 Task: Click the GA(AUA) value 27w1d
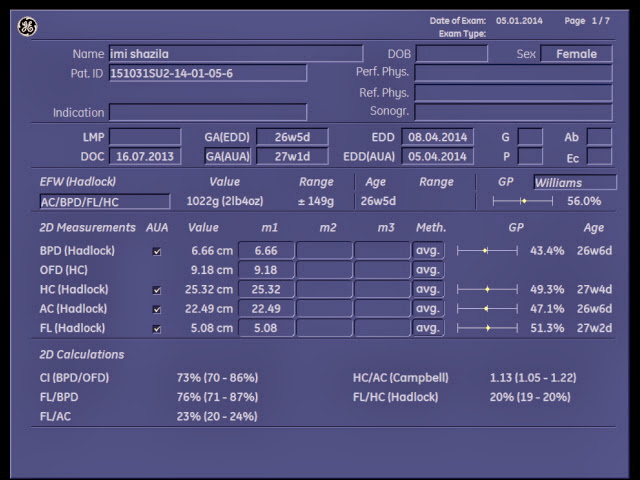tap(292, 156)
